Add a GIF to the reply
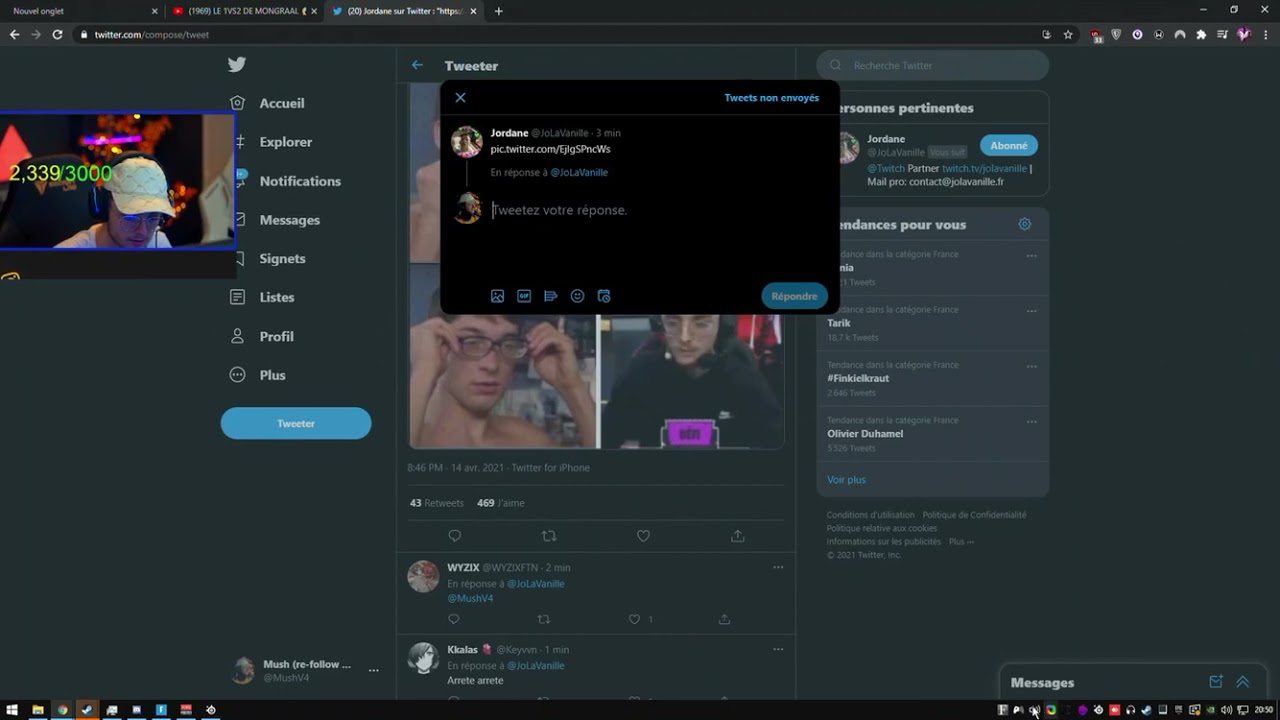The height and width of the screenshot is (720, 1280). pos(524,296)
